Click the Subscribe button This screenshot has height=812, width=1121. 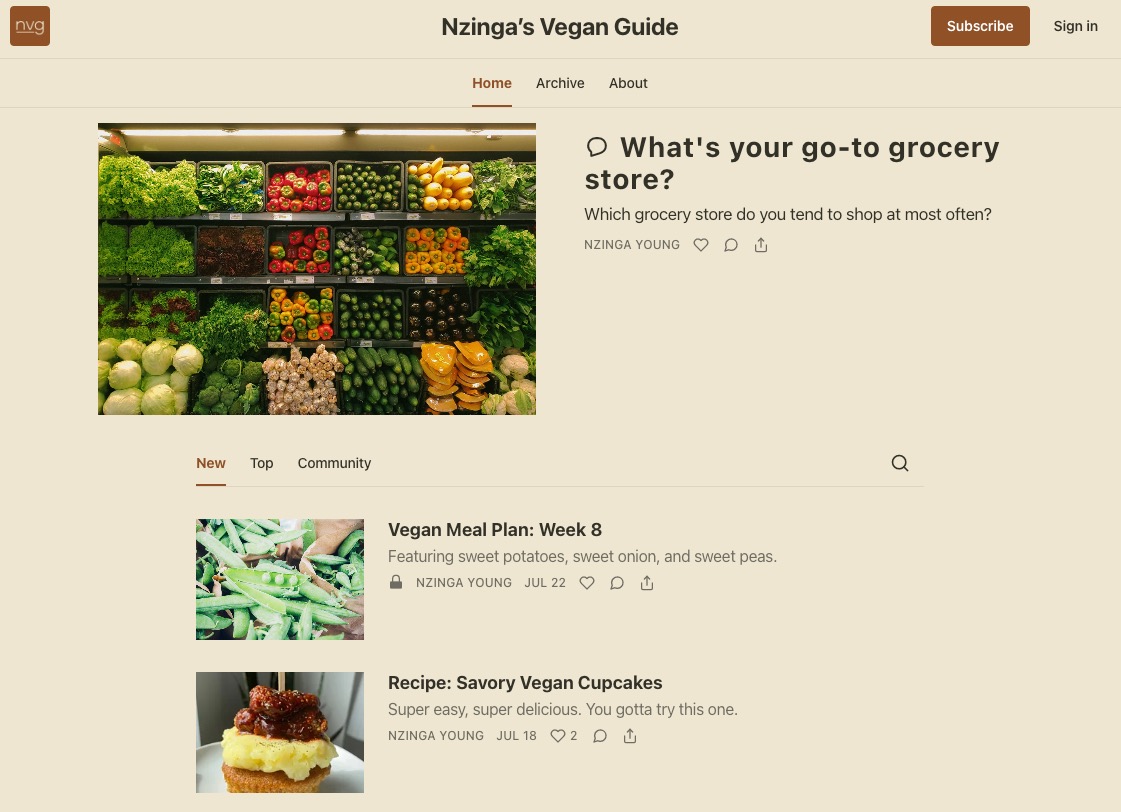pyautogui.click(x=980, y=26)
